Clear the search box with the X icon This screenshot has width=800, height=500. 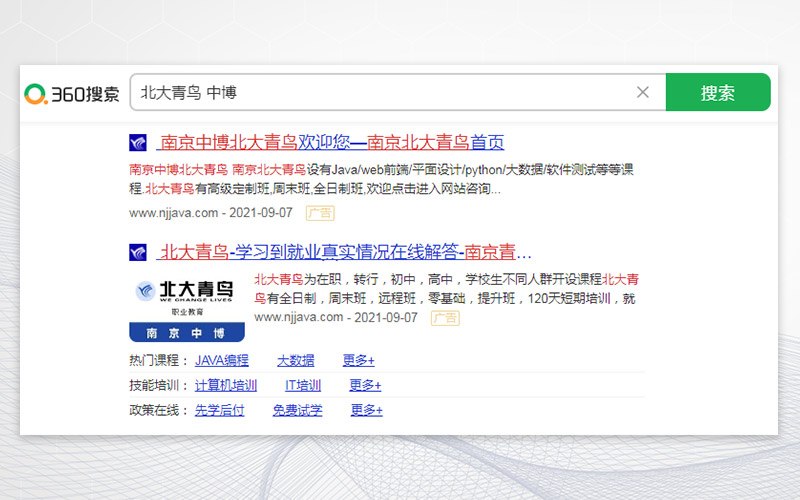[643, 92]
